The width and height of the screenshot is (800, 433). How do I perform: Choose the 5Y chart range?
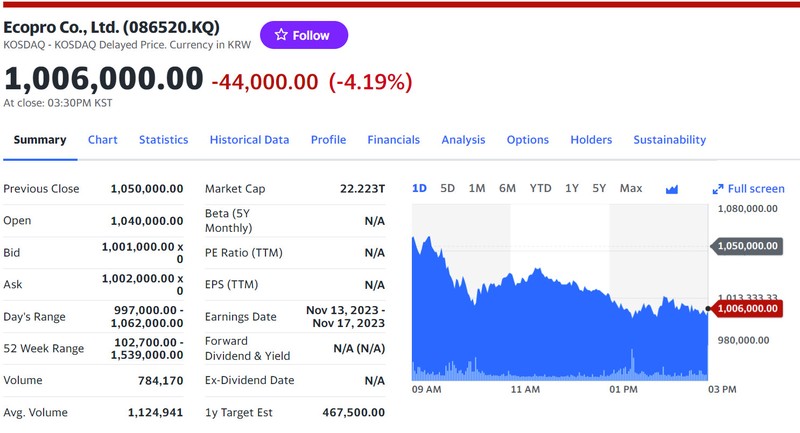599,188
